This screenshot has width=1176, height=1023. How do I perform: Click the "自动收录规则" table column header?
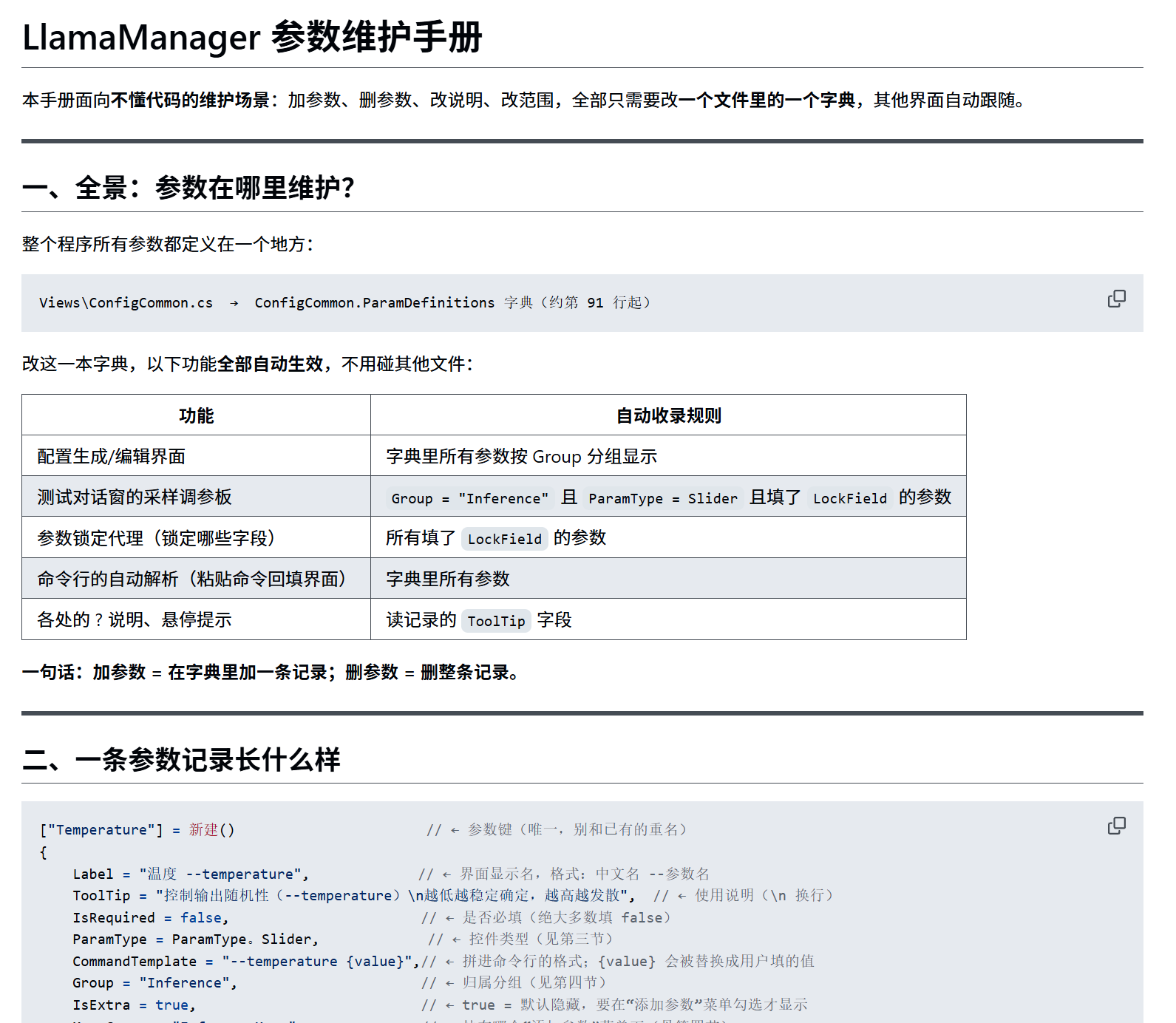668,415
